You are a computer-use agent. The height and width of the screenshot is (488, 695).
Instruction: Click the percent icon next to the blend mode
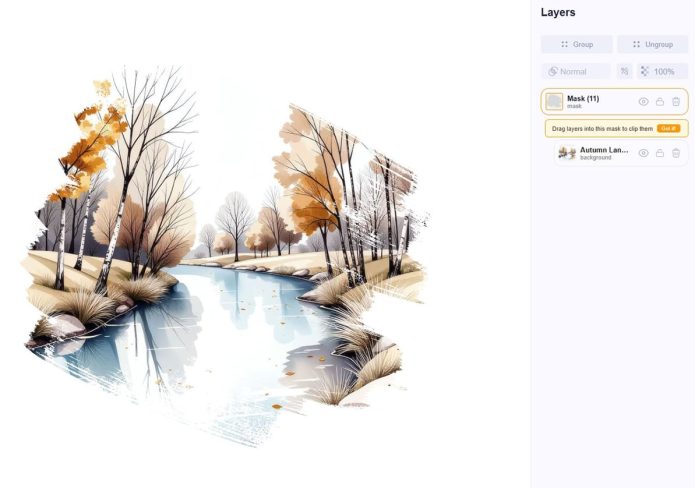pos(624,71)
